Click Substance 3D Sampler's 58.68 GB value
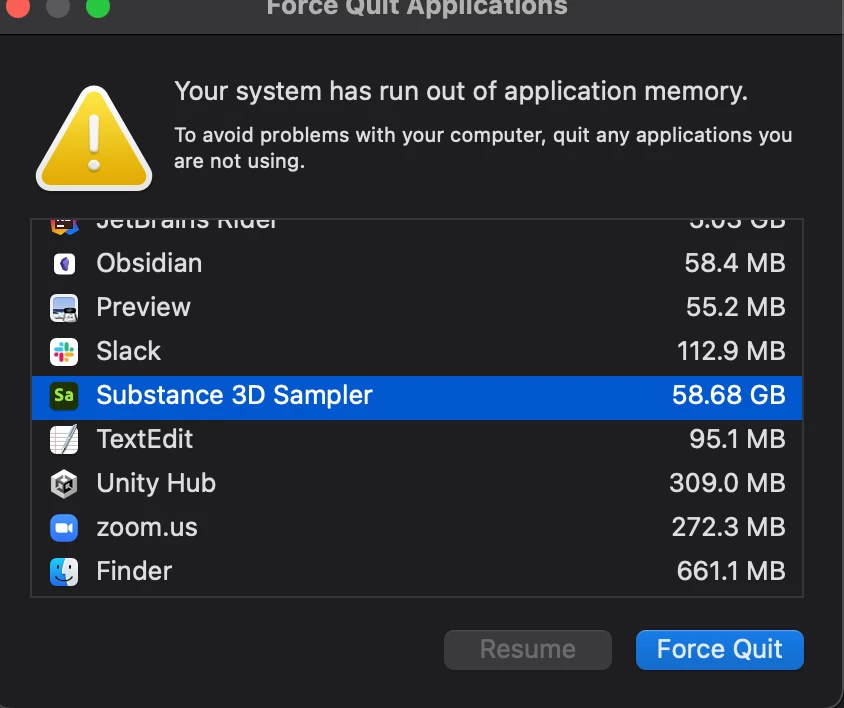Screen dimensions: 844x708 point(728,396)
